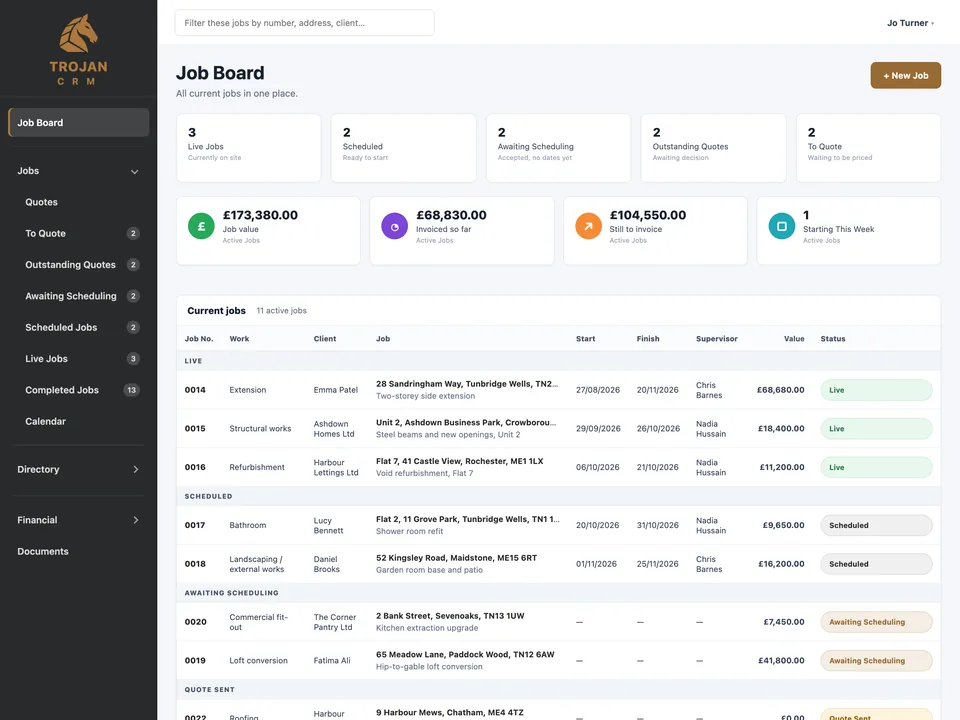Click the Live status pill for job 0014
The width and height of the screenshot is (960, 720).
click(876, 390)
